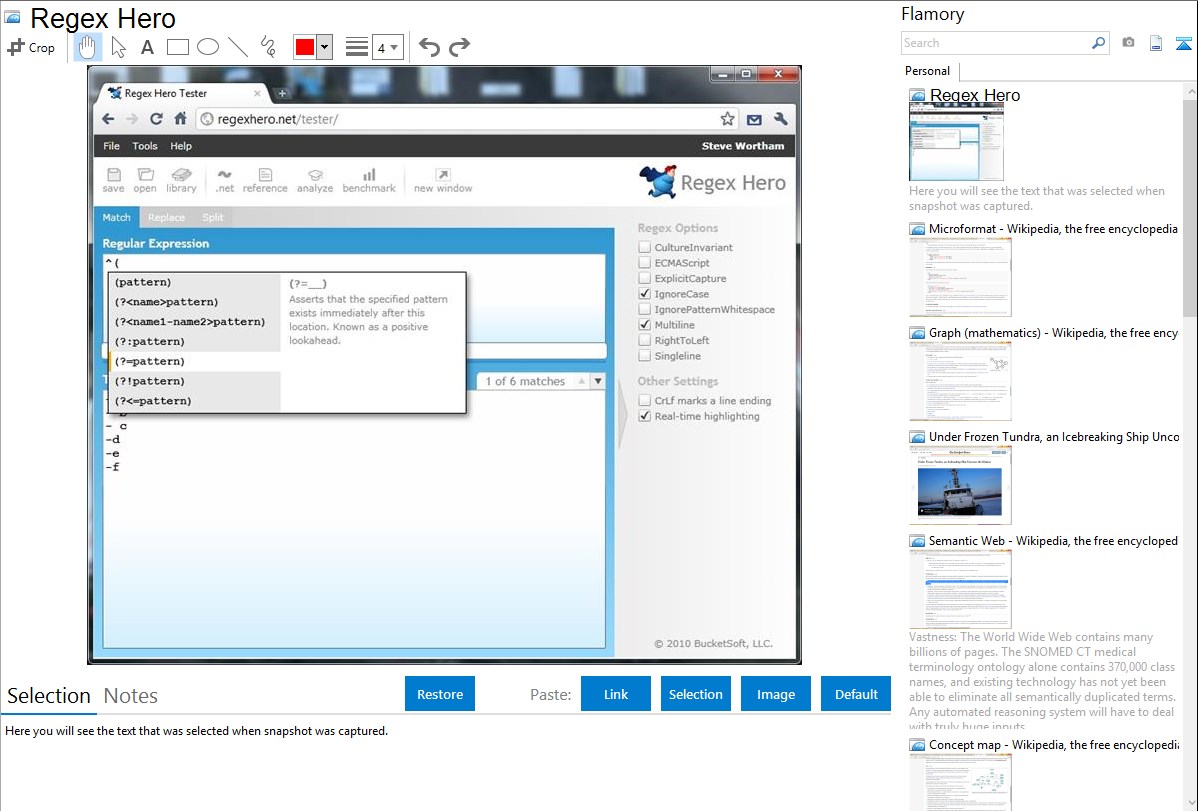The height and width of the screenshot is (811, 1198).
Task: Click the paste Link button
Action: click(x=616, y=694)
